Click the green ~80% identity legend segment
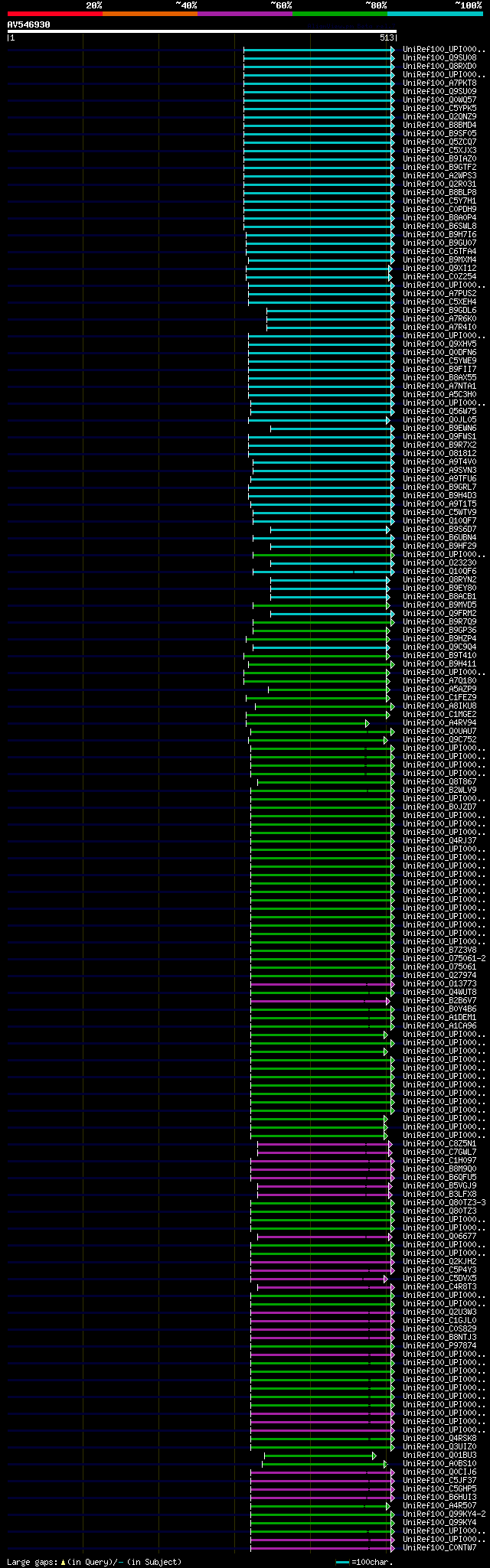The height and width of the screenshot is (1568, 490). tap(340, 14)
